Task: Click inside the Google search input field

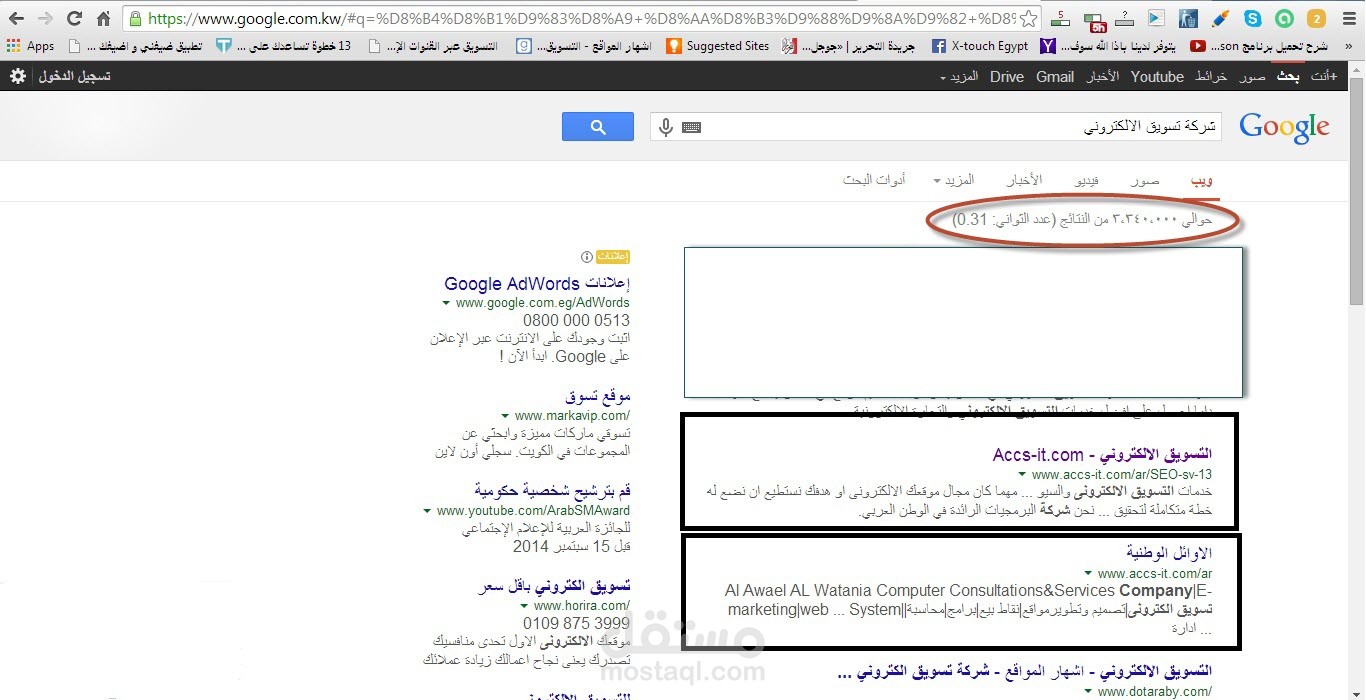Action: [x=935, y=127]
